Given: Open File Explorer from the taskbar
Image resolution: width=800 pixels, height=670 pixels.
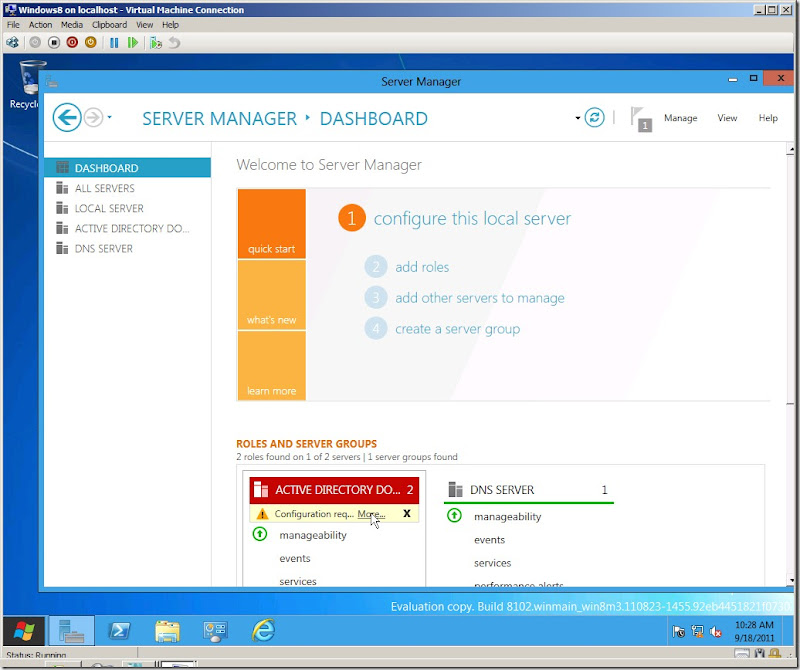Looking at the screenshot, I should pos(167,631).
